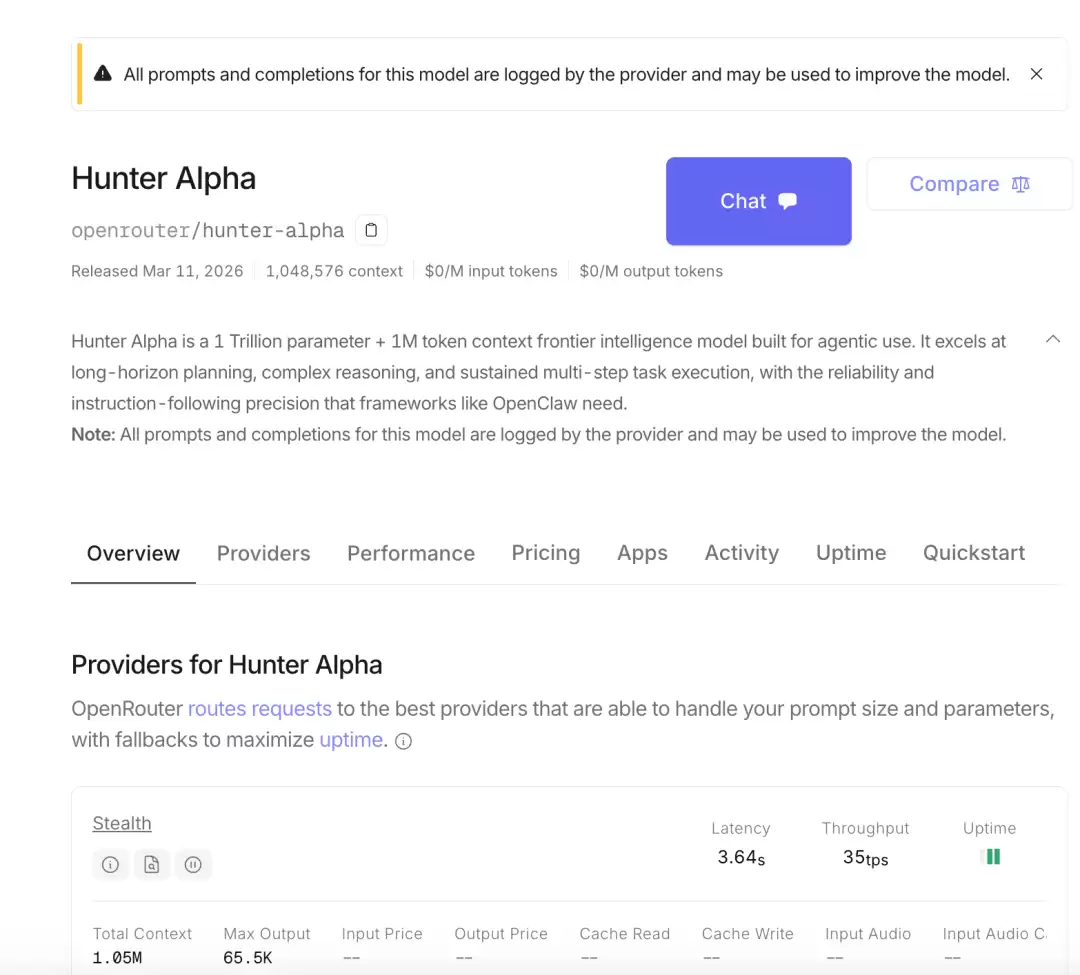The image size is (1080, 975).
Task: Click the Chat button
Action: (758, 201)
